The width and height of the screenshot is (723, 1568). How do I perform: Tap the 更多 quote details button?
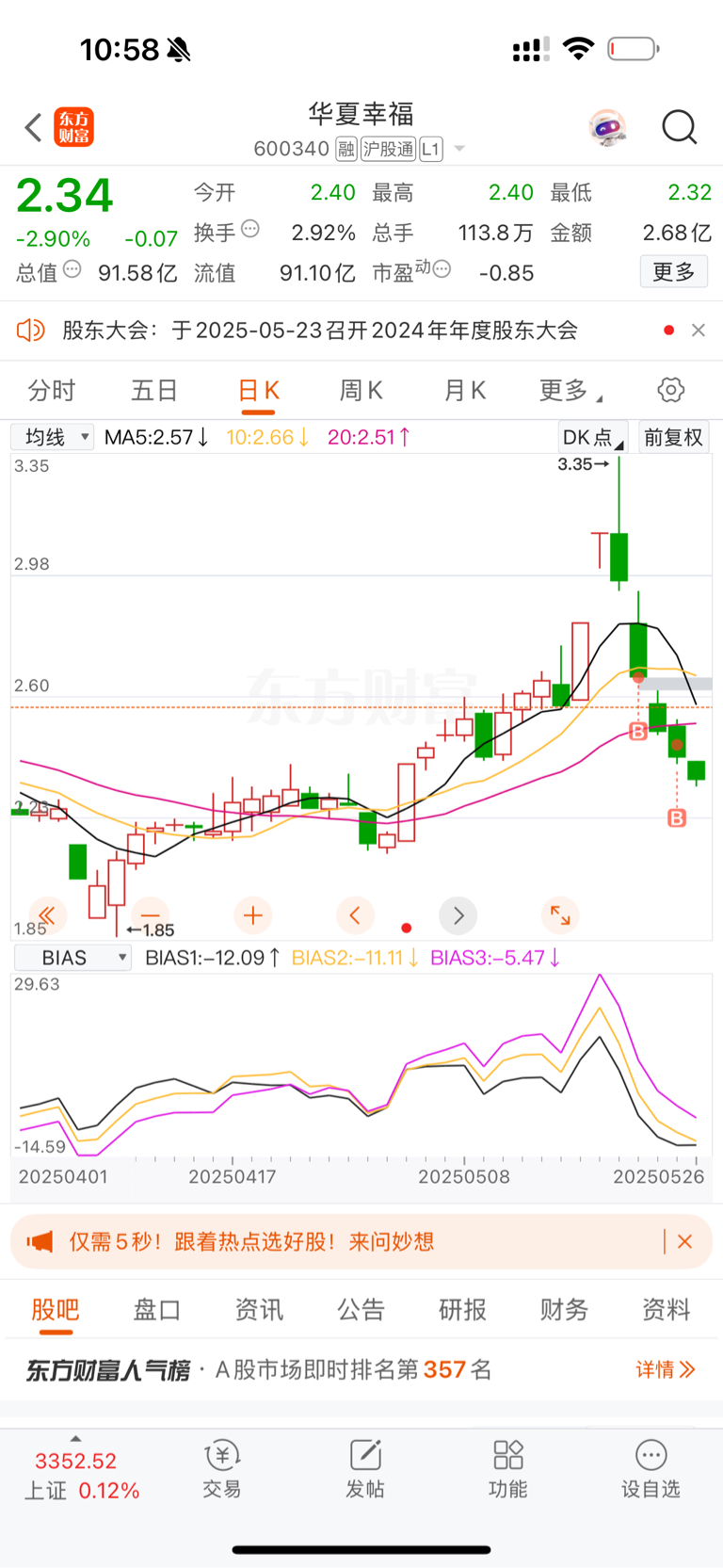click(x=674, y=272)
